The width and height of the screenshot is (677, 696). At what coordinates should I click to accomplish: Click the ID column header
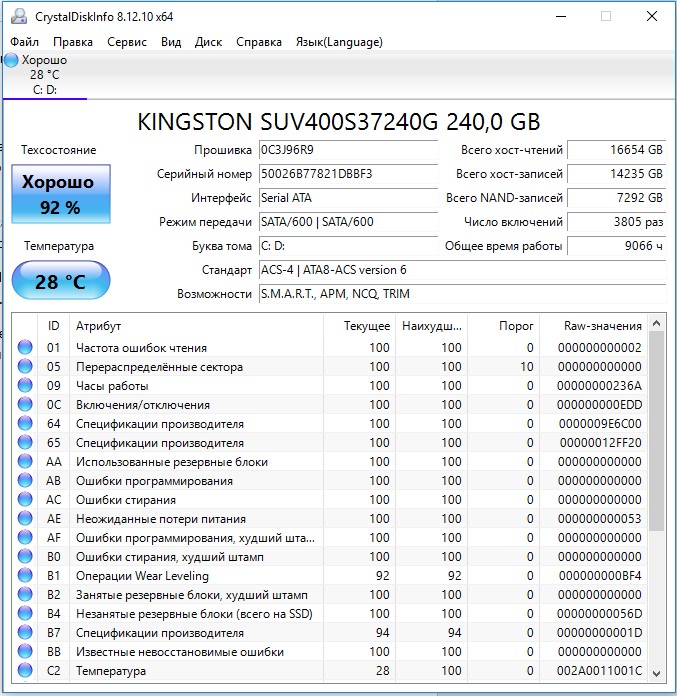53,326
